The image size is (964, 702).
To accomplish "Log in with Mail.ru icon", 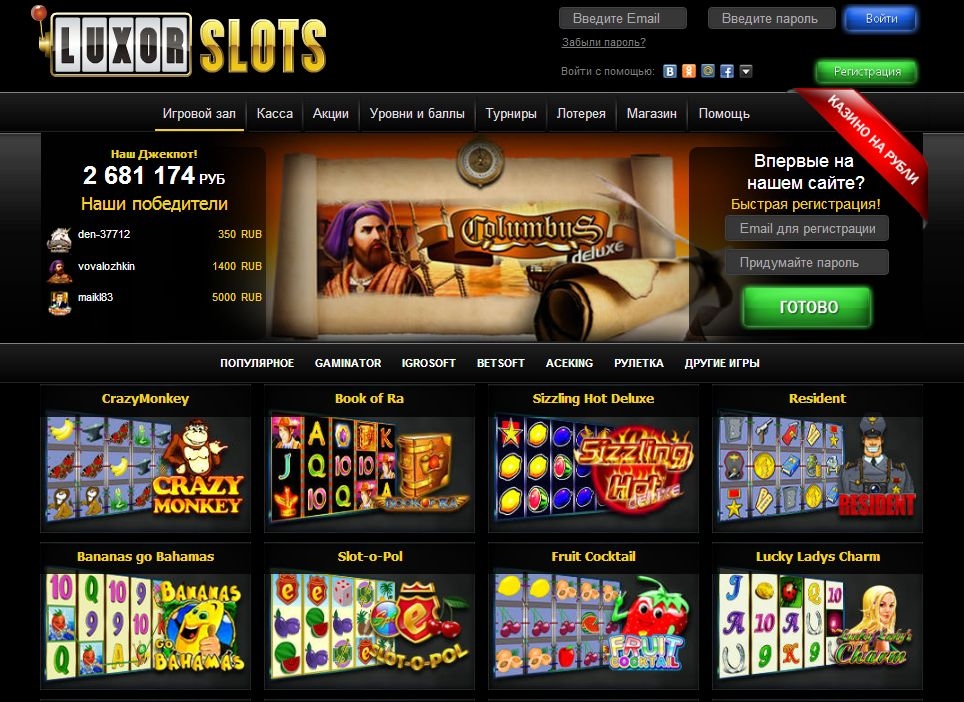I will (x=708, y=71).
